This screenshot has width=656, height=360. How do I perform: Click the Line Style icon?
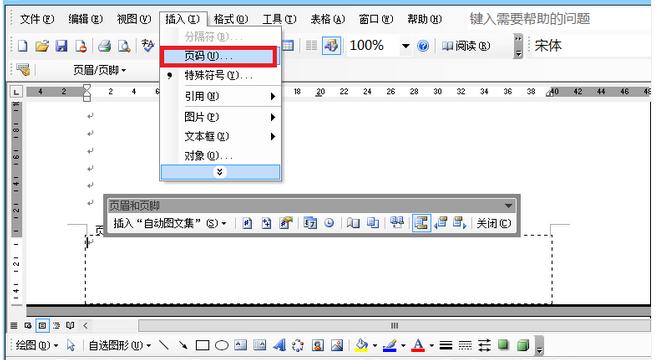(x=446, y=345)
